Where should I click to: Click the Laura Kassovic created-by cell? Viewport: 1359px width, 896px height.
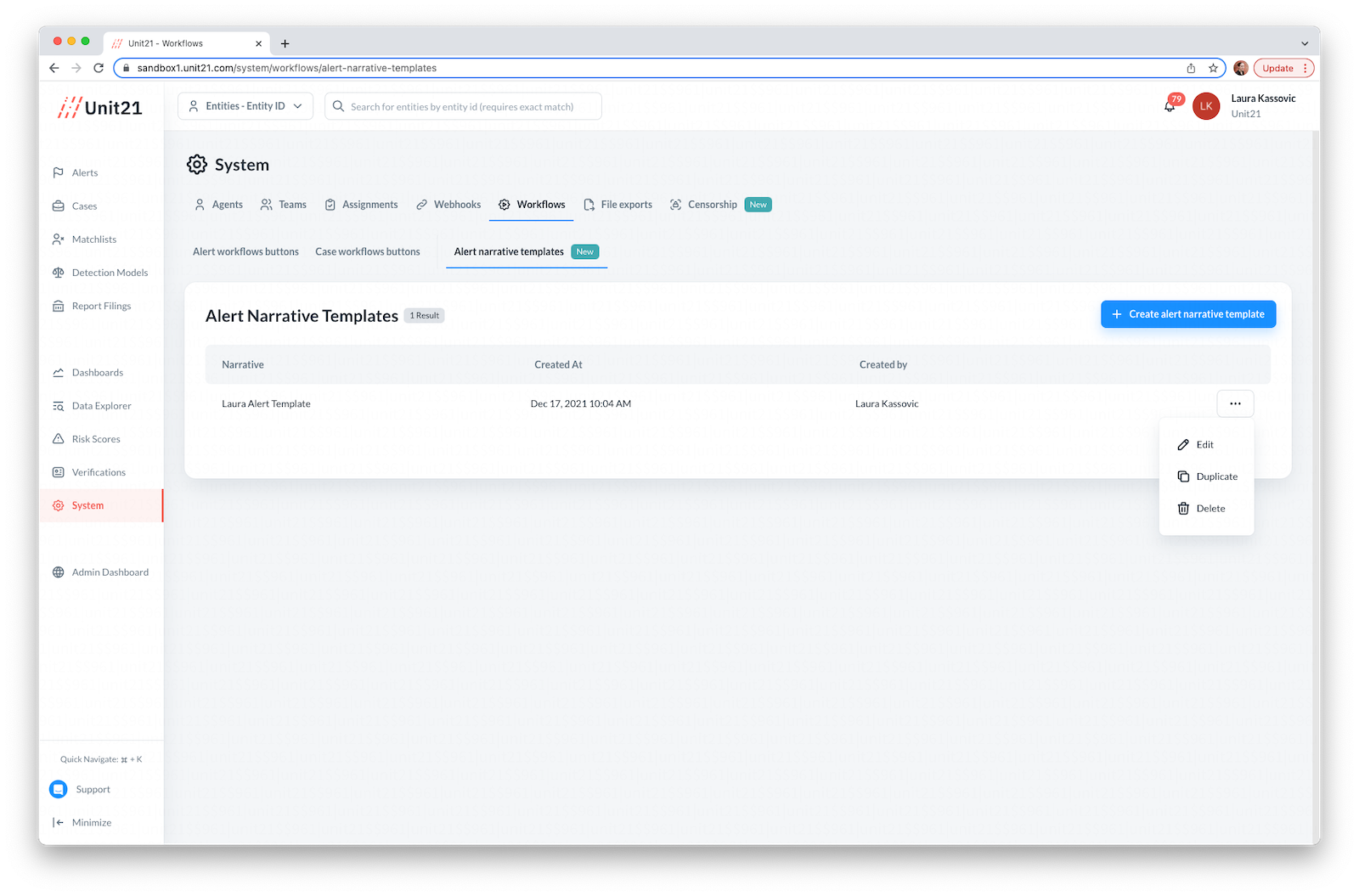[887, 403]
